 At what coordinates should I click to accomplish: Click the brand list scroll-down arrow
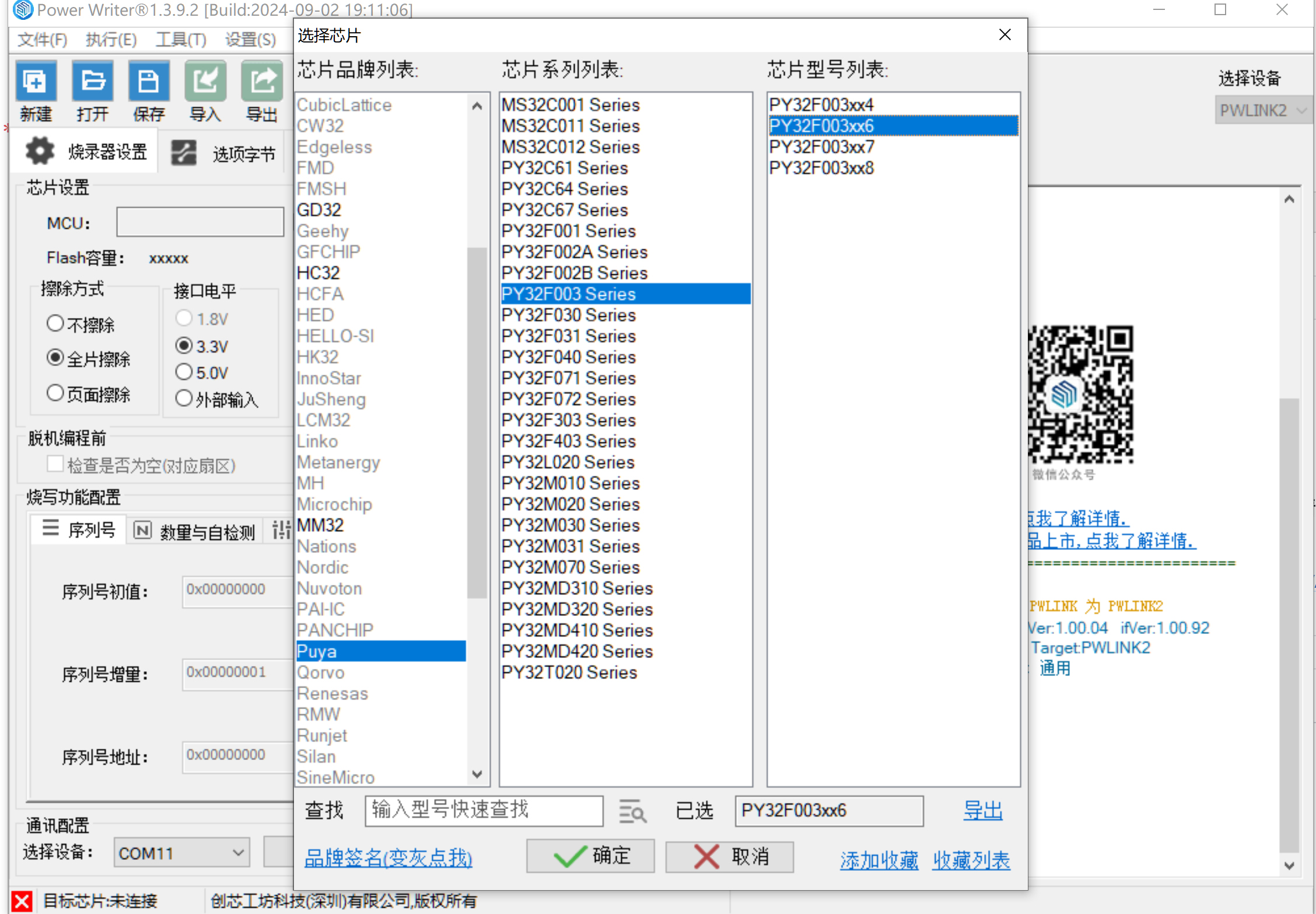coord(477,775)
